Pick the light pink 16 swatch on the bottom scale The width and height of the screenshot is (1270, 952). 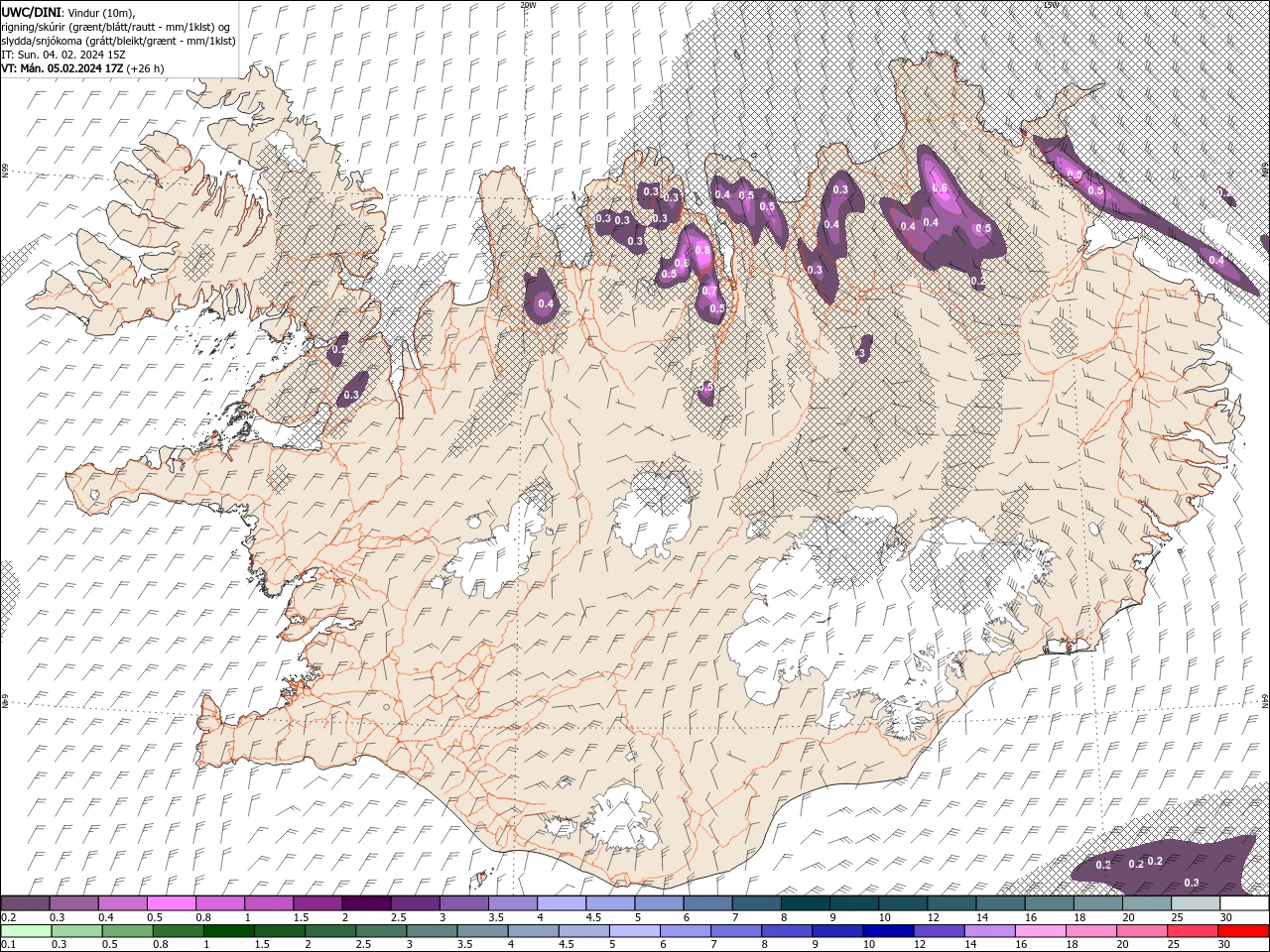coord(1039,931)
